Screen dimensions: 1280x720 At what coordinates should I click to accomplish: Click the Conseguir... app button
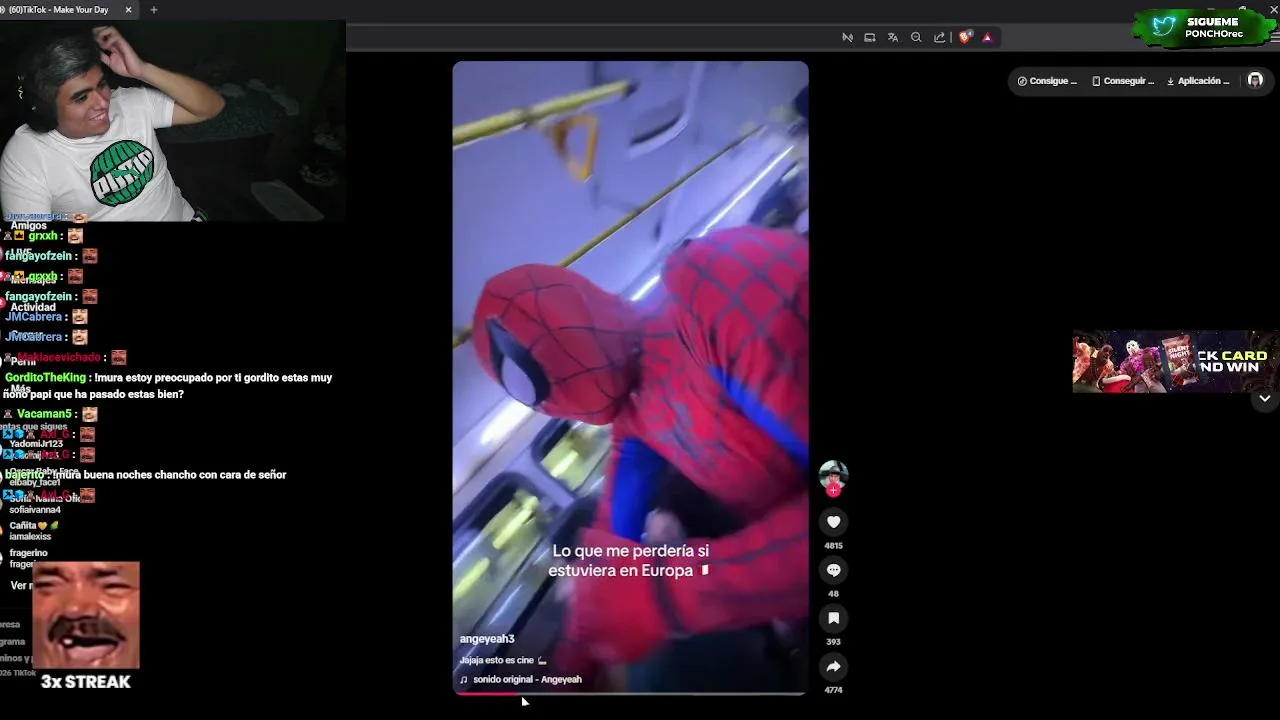click(x=1123, y=81)
